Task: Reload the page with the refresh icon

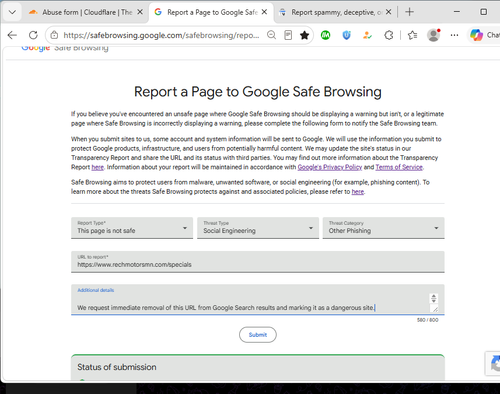Action: [x=33, y=35]
